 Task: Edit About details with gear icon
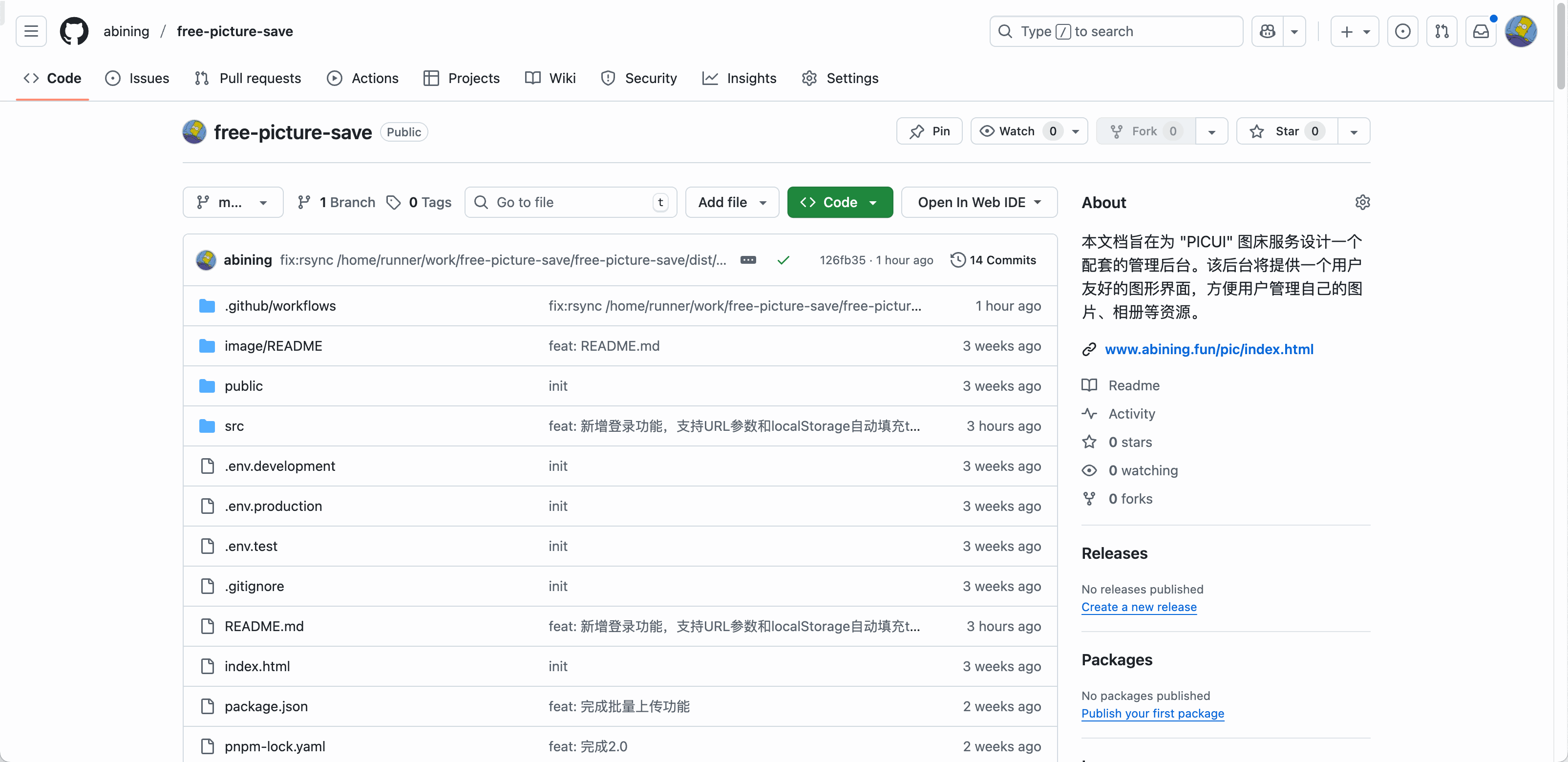point(1362,202)
